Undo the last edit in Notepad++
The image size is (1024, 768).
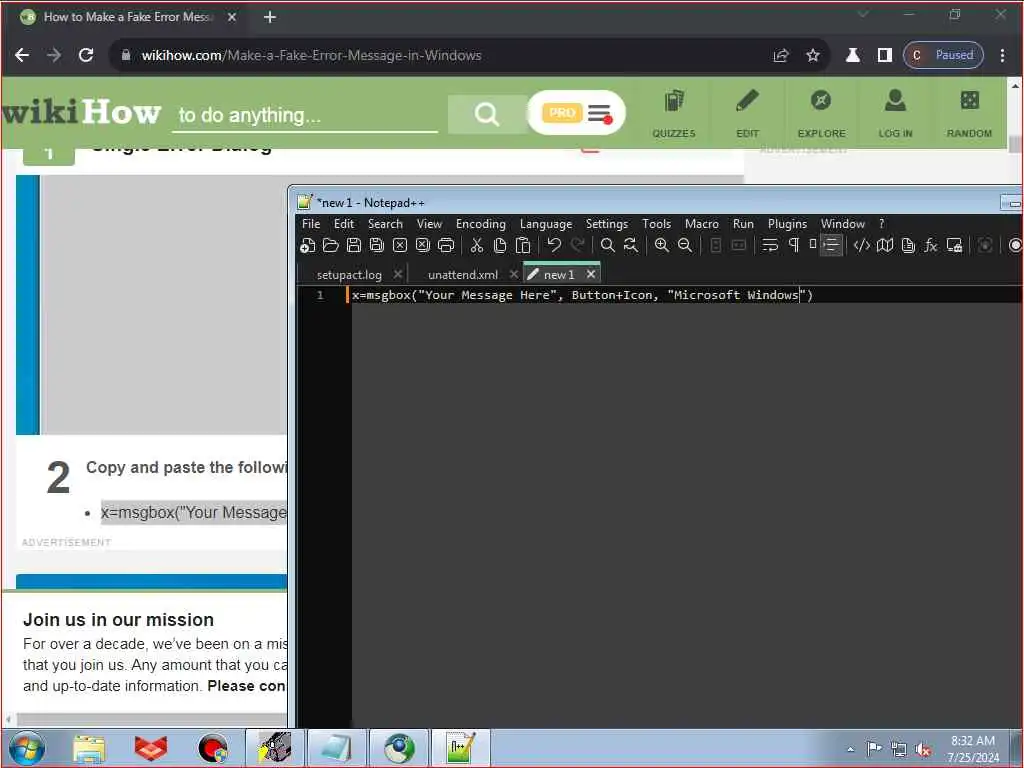click(x=554, y=246)
